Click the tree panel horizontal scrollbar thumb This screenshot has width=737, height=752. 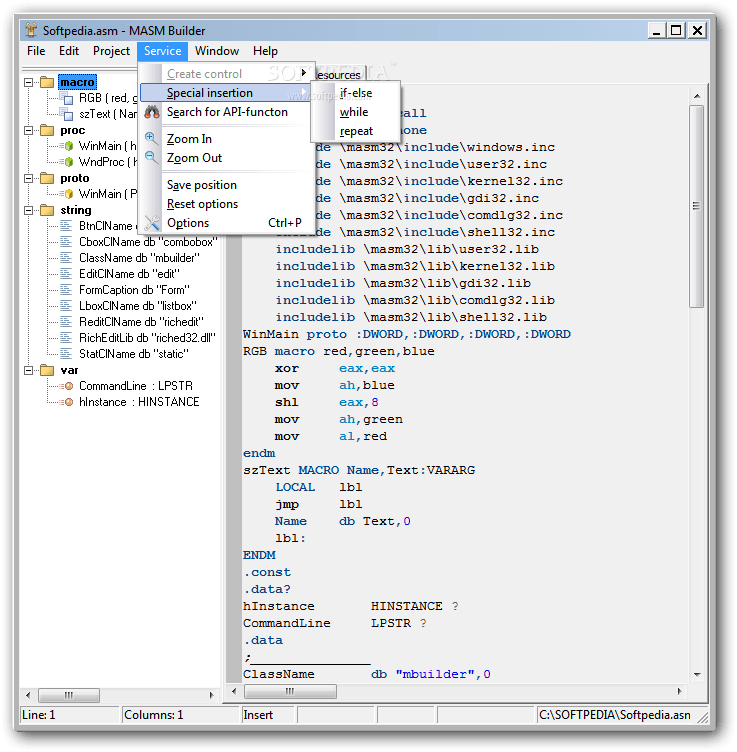(69, 694)
